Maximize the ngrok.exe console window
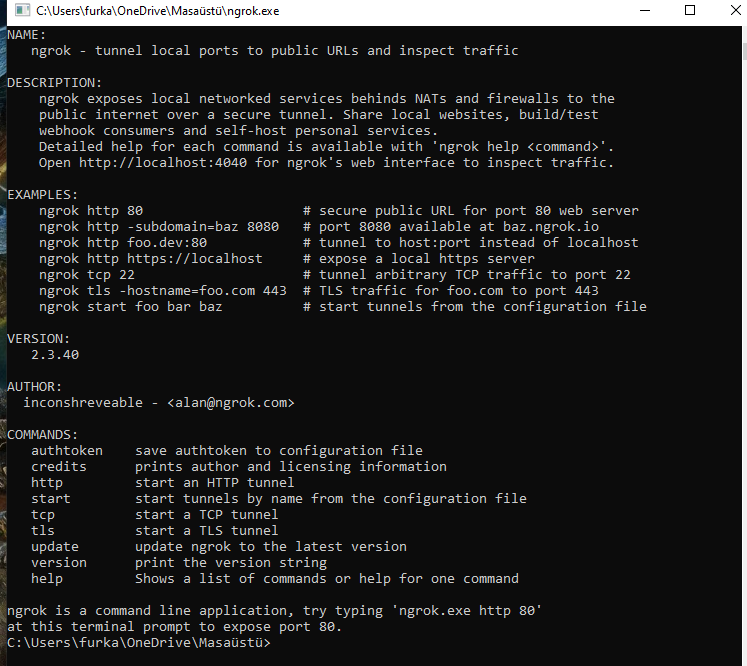 tap(689, 10)
